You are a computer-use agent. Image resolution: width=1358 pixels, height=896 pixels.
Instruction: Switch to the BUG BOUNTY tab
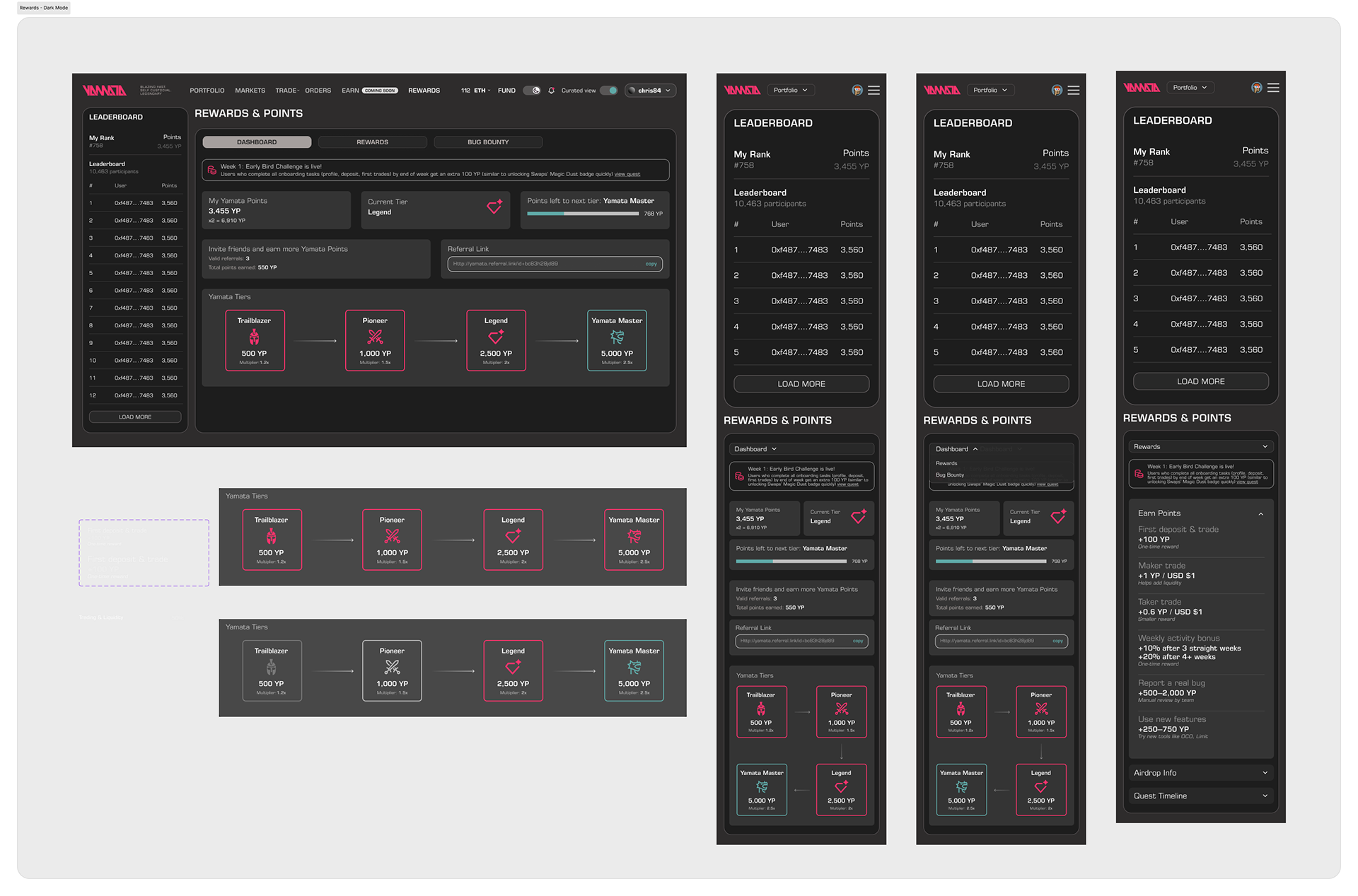point(488,142)
